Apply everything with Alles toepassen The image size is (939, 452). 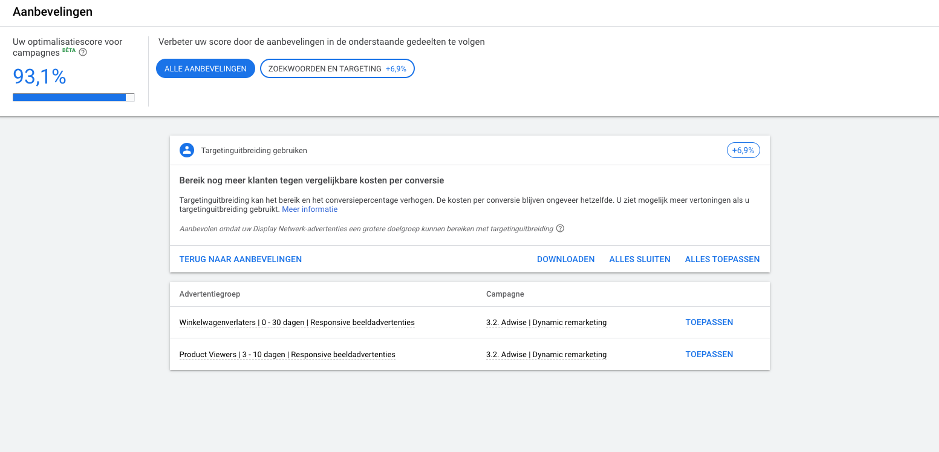click(x=722, y=259)
